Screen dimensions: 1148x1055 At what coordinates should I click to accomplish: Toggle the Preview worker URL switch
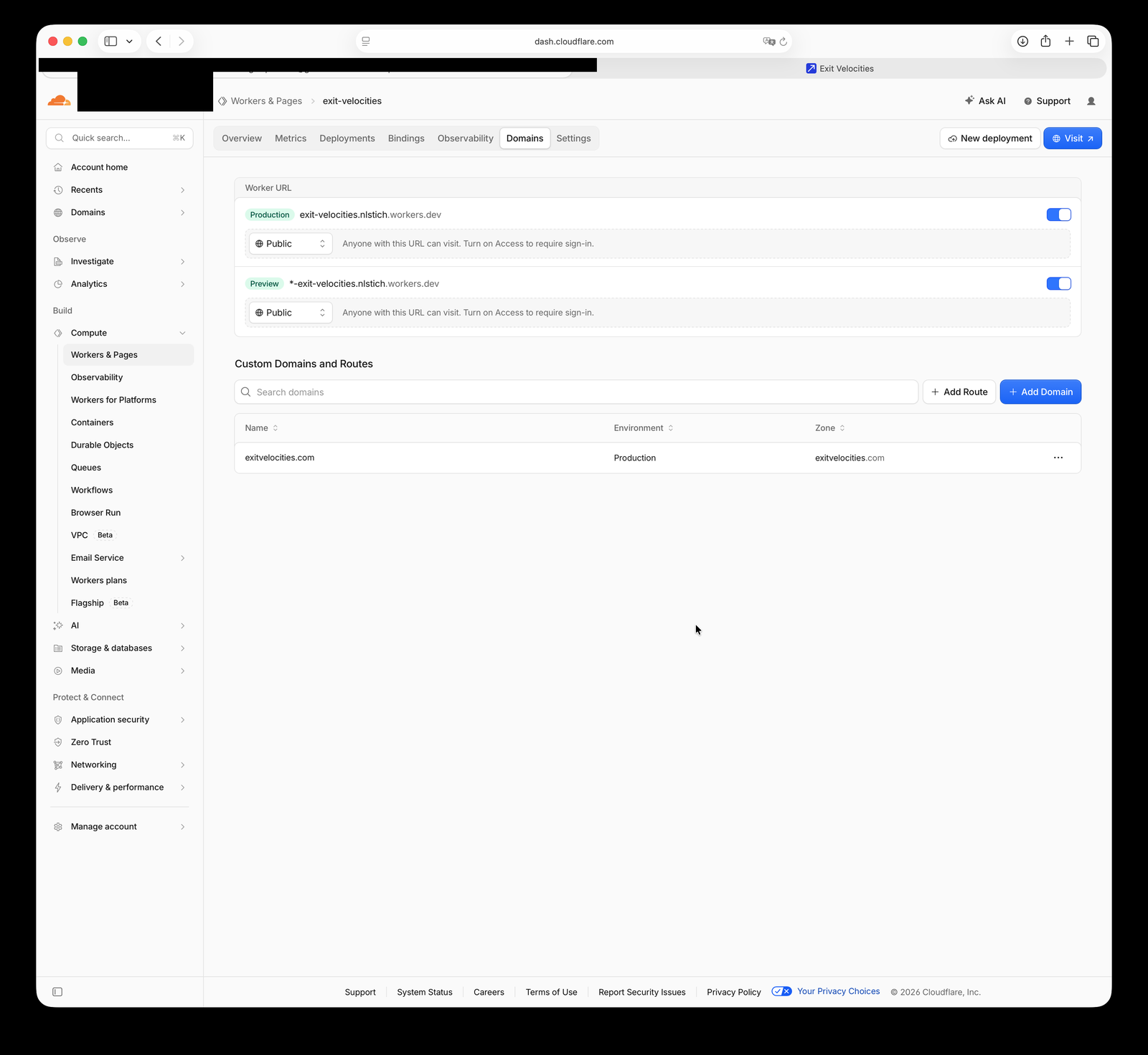[x=1058, y=283]
